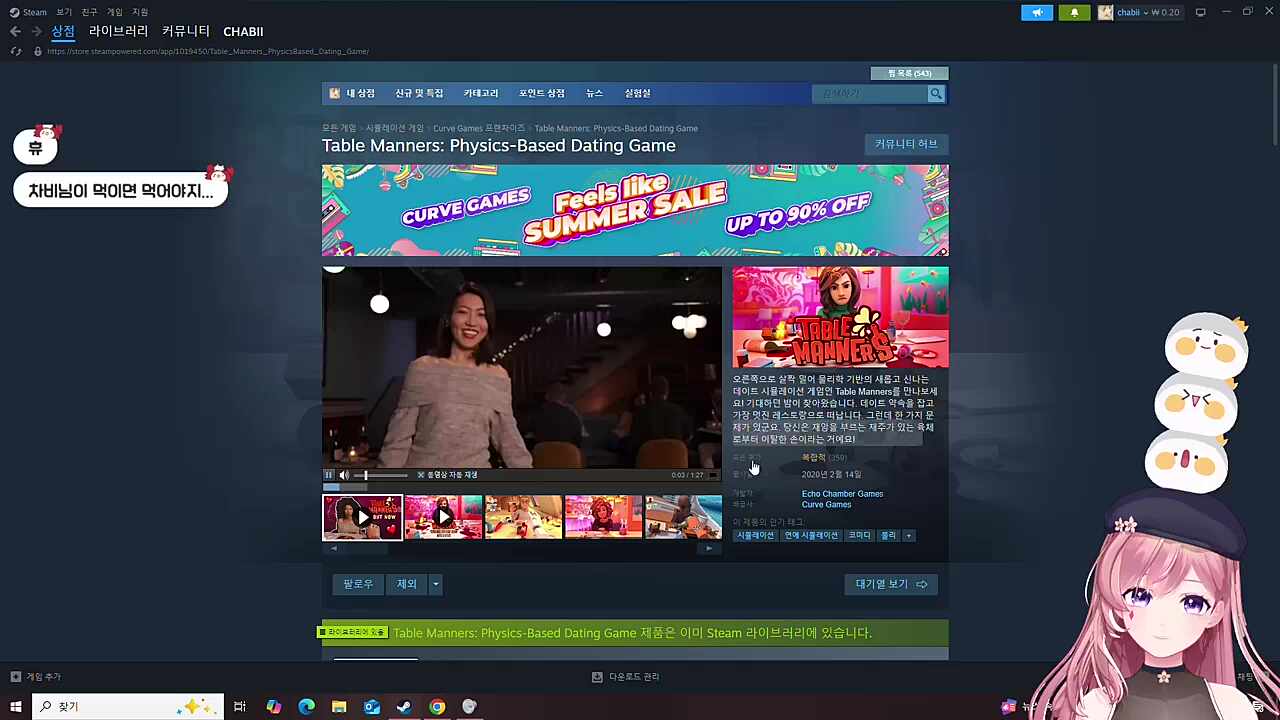Switch to the 커뮤니티 tab
The height and width of the screenshot is (720, 1280).
[x=186, y=32]
